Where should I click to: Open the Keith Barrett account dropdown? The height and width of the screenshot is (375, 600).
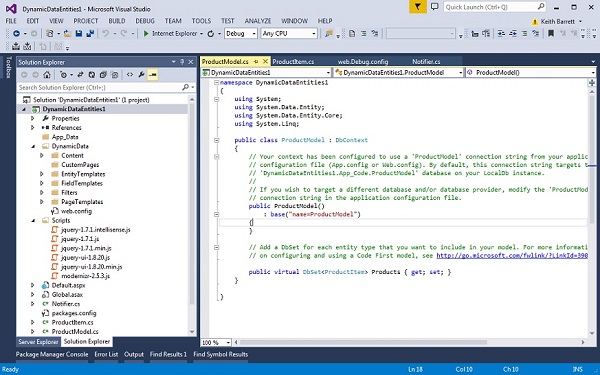pos(580,21)
